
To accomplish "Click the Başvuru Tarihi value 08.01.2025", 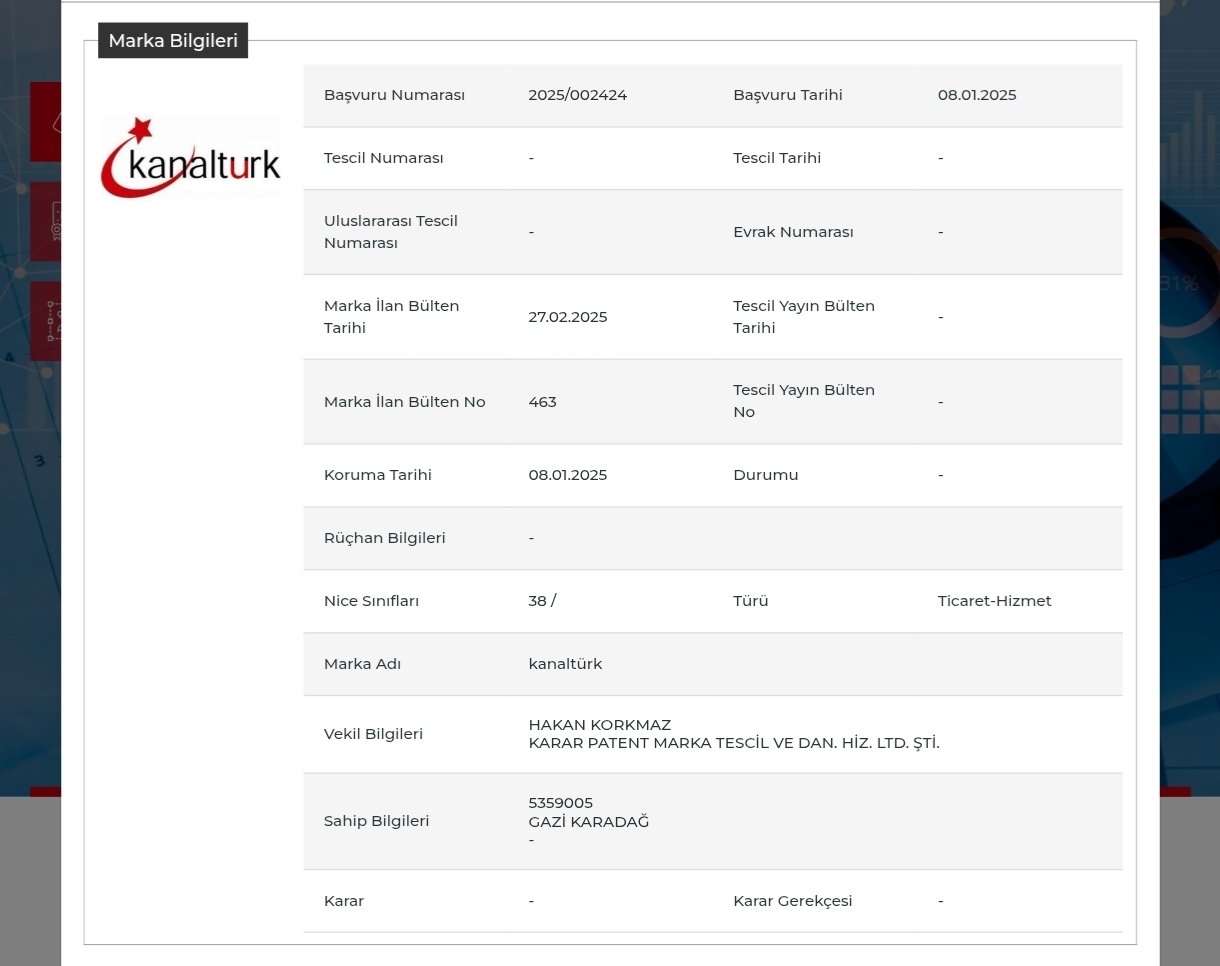I will pos(976,95).
